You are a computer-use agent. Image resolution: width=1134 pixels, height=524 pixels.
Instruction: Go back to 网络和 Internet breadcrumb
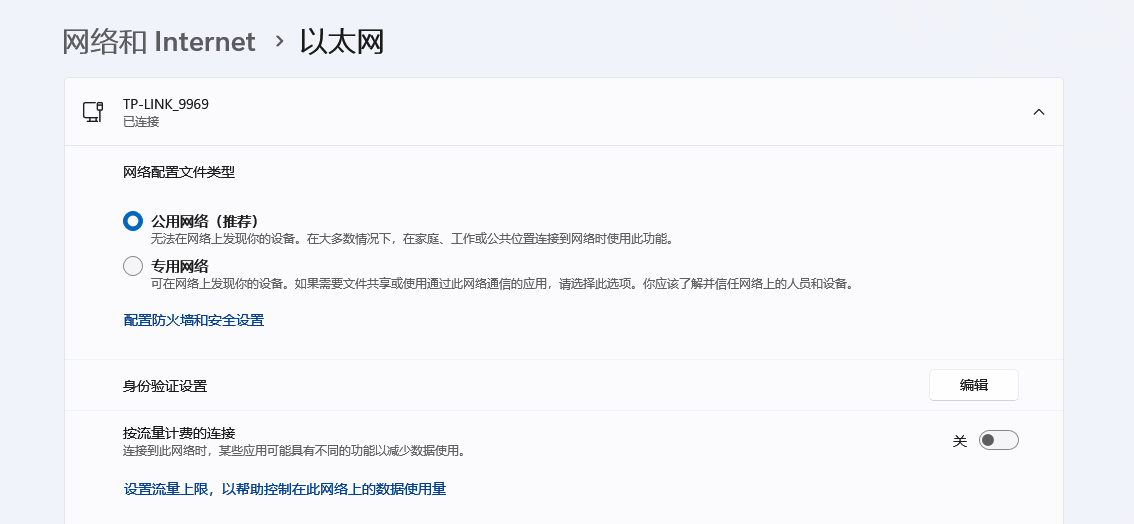coord(159,42)
